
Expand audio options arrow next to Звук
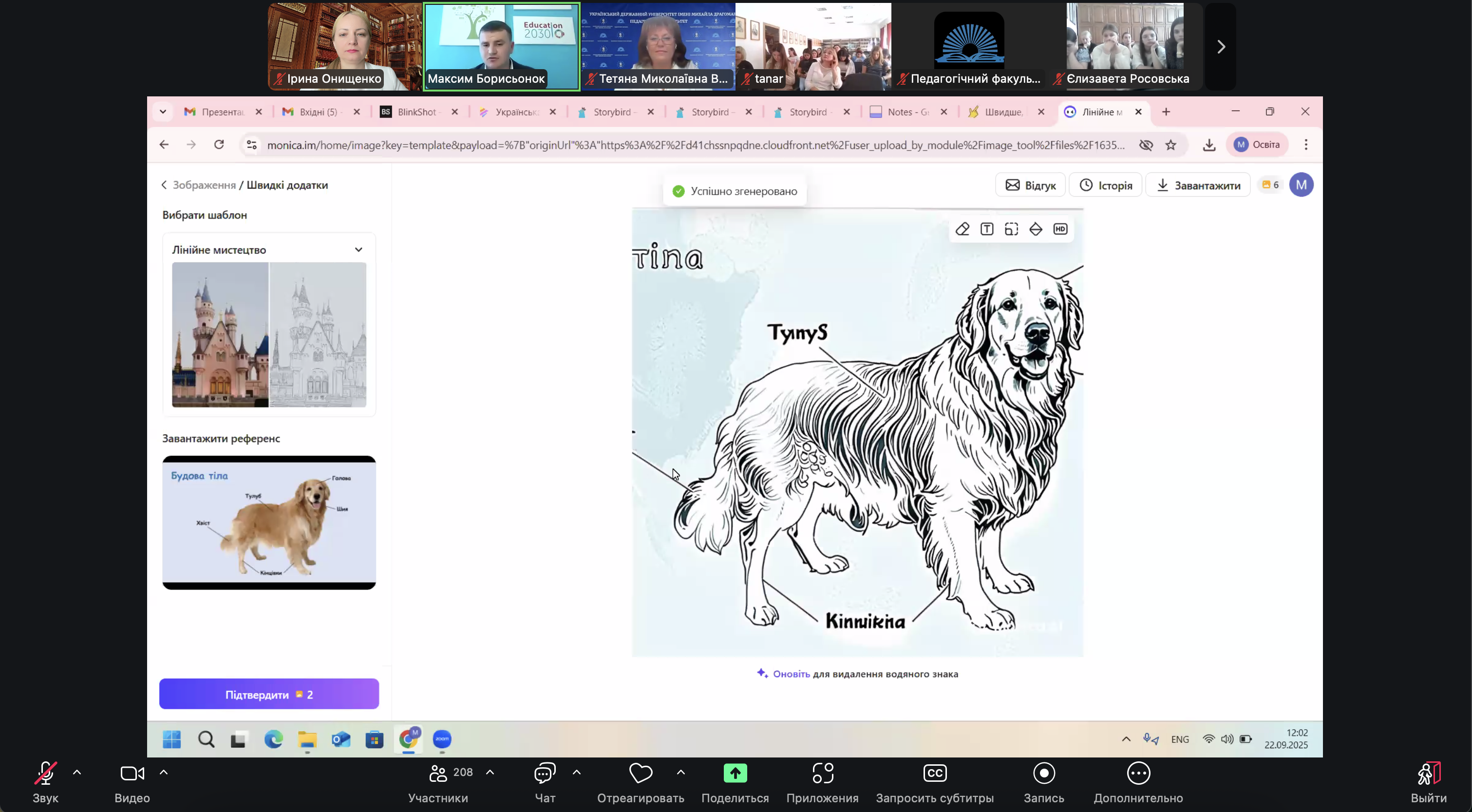77,773
